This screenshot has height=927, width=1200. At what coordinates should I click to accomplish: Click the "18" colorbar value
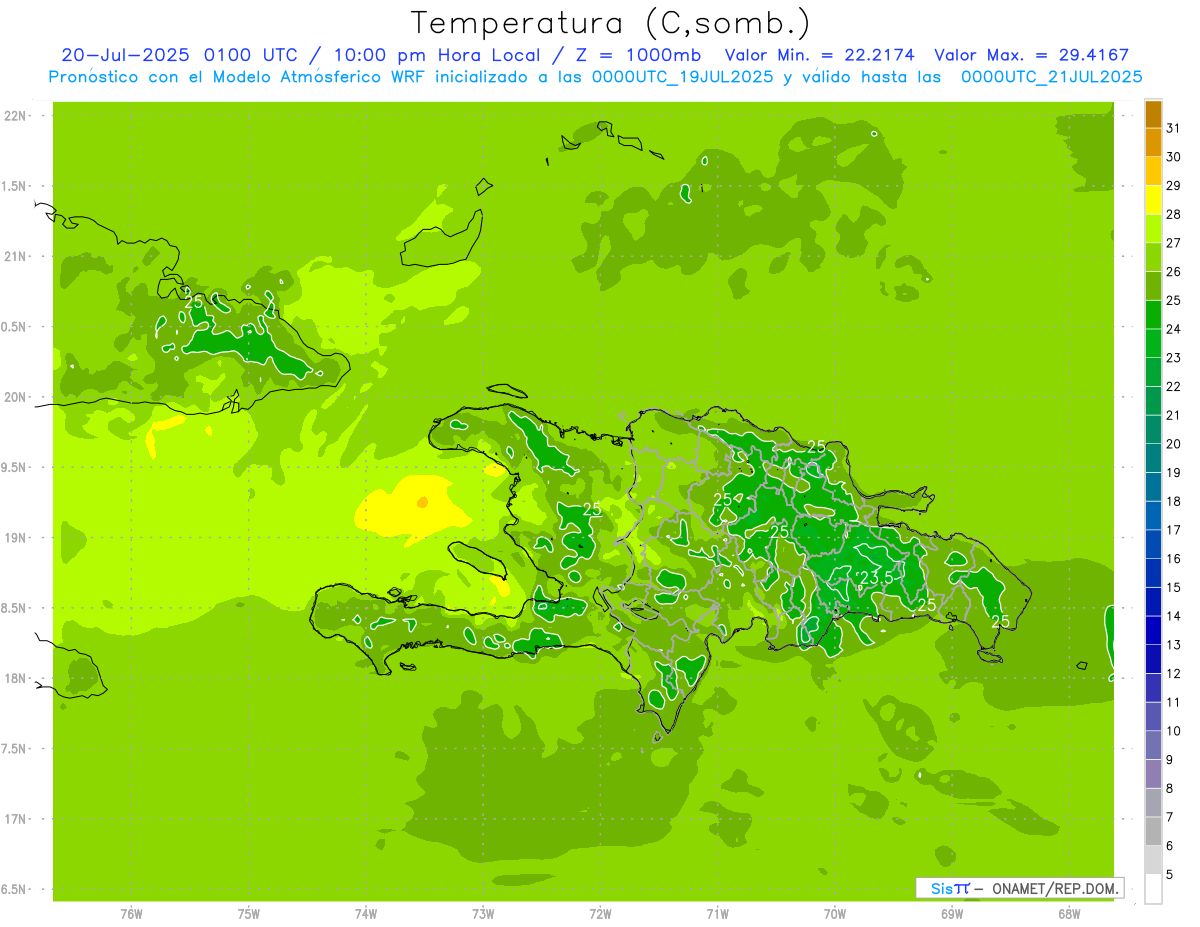pos(1174,502)
